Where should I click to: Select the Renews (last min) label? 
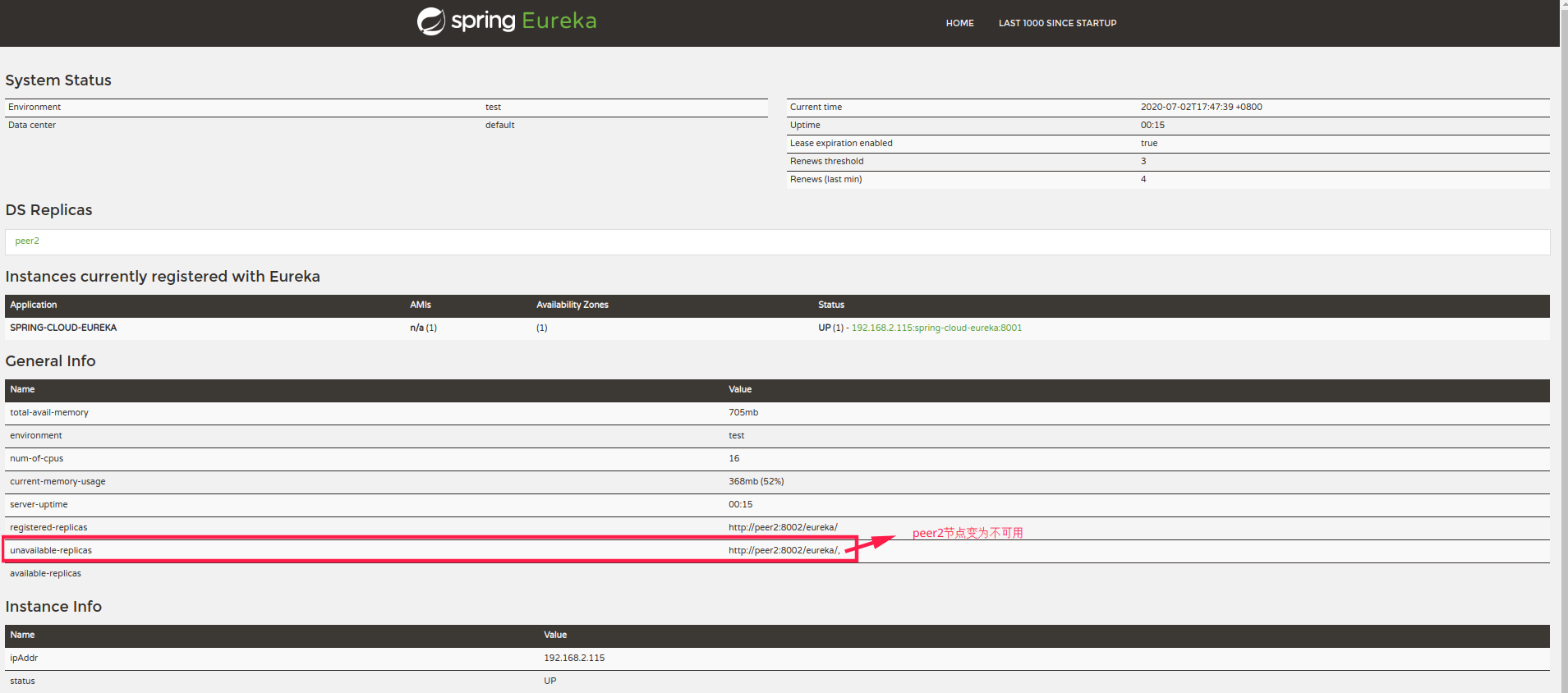[825, 179]
